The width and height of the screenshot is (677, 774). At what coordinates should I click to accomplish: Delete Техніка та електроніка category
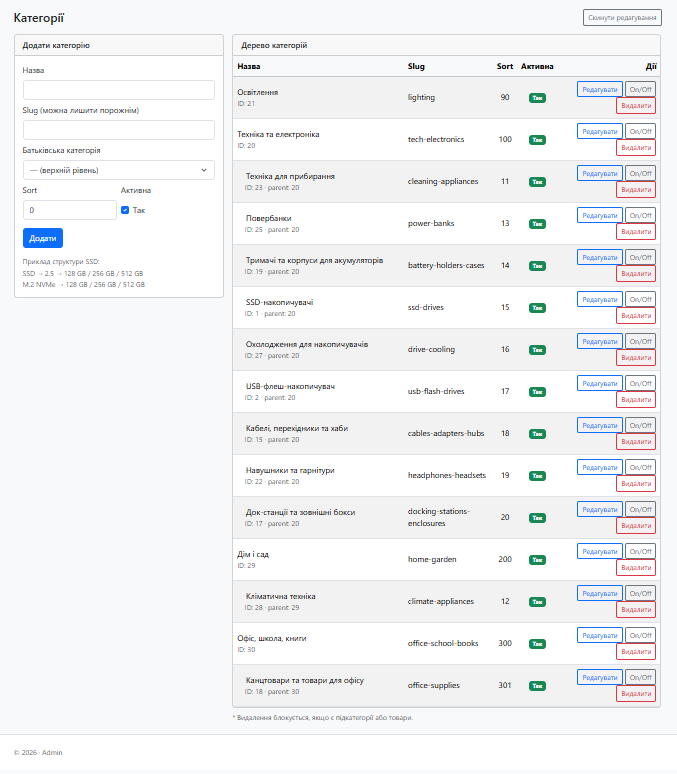pos(636,148)
